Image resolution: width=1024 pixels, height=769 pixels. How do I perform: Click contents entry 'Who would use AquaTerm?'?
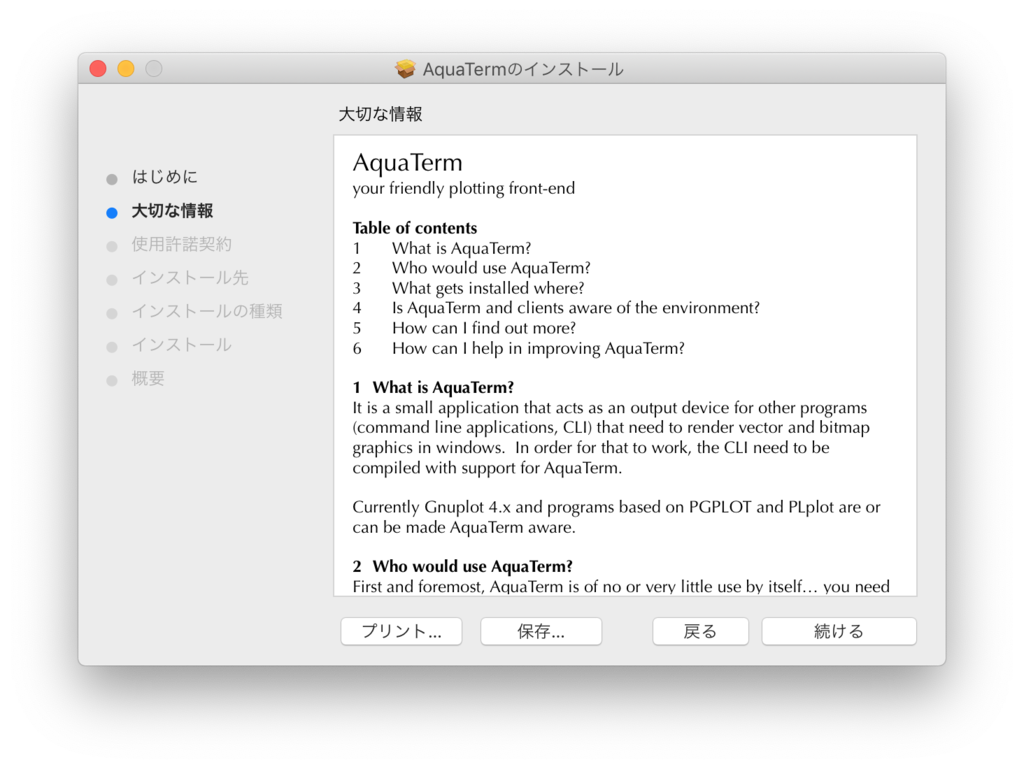coord(491,268)
